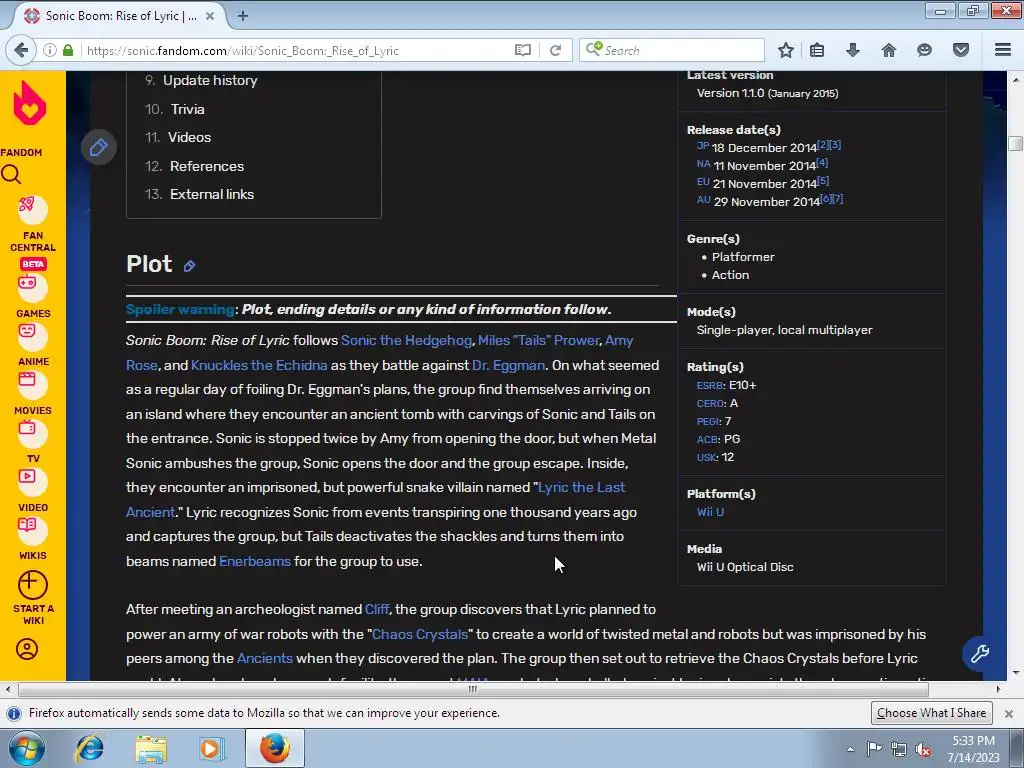The width and height of the screenshot is (1024, 768).
Task: Jump to Trivia in contents
Action: (187, 109)
